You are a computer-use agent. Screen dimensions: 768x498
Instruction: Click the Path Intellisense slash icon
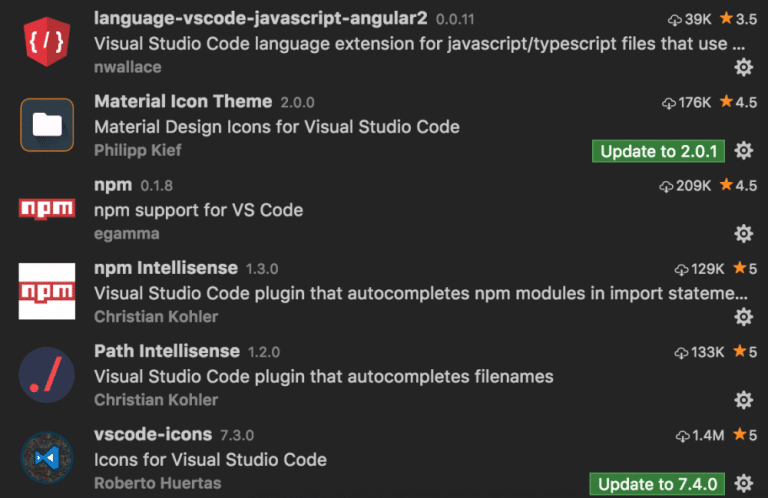click(x=47, y=375)
